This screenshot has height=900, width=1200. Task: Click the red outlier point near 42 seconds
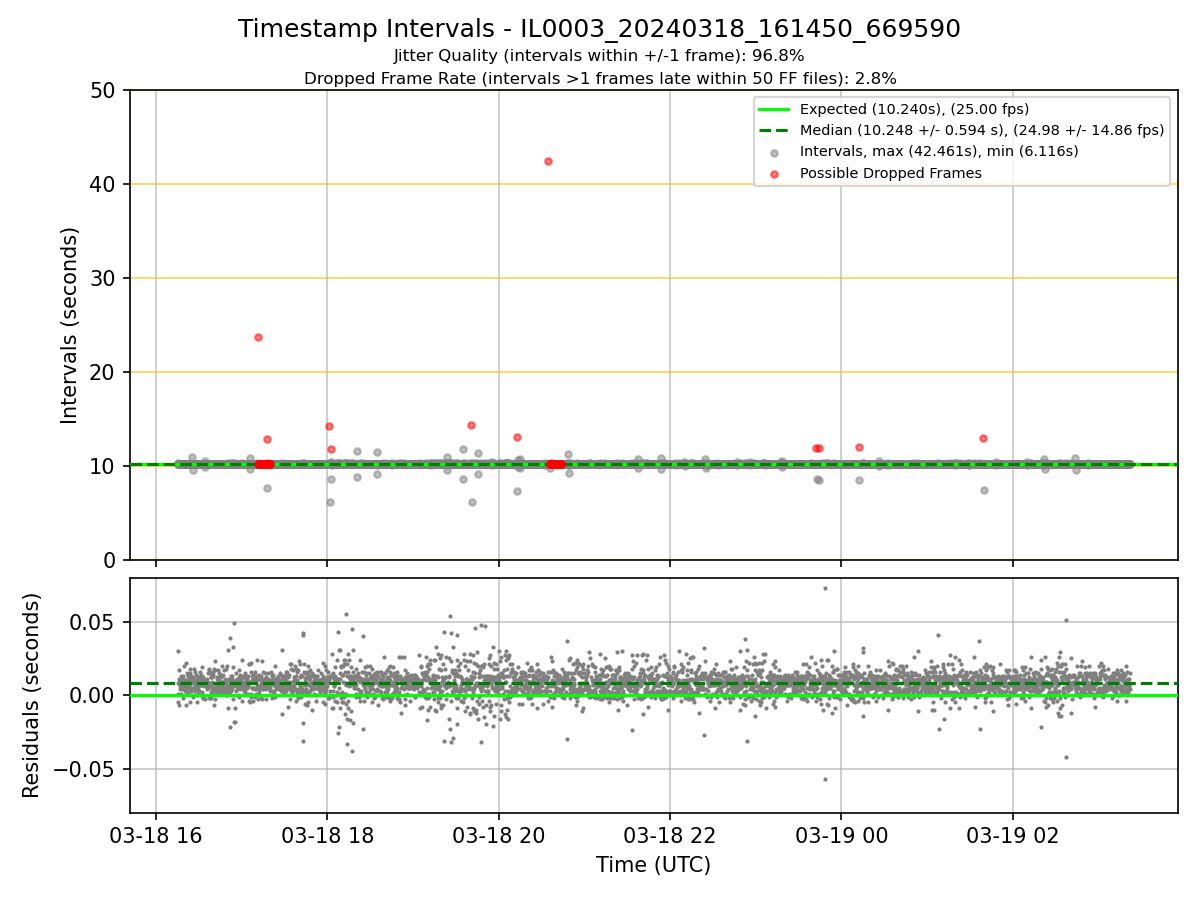(x=548, y=161)
